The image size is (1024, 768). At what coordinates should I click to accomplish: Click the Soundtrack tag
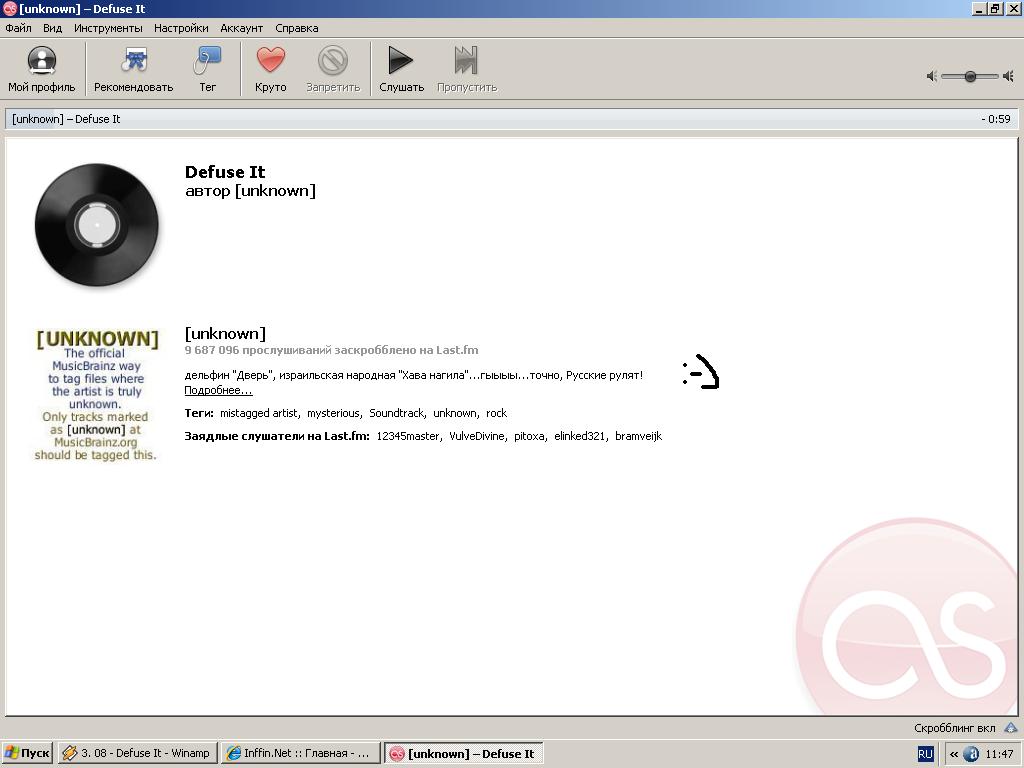(396, 413)
